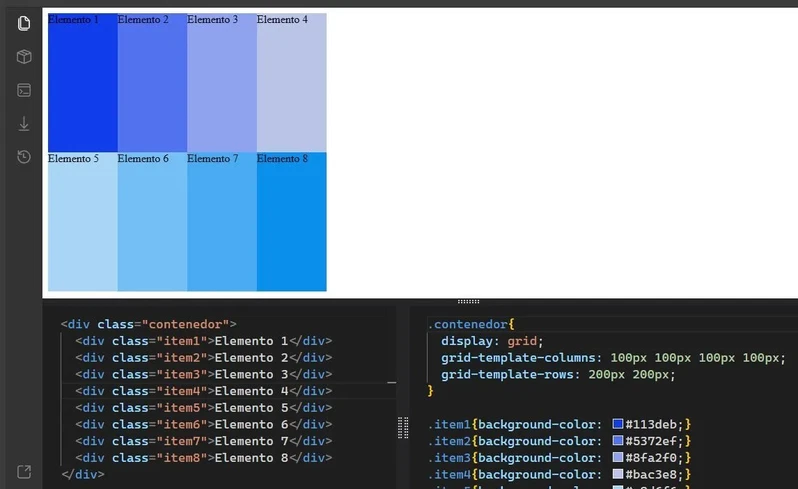
Task: Click the display: grid; line in the CSS
Action: [x=492, y=341]
